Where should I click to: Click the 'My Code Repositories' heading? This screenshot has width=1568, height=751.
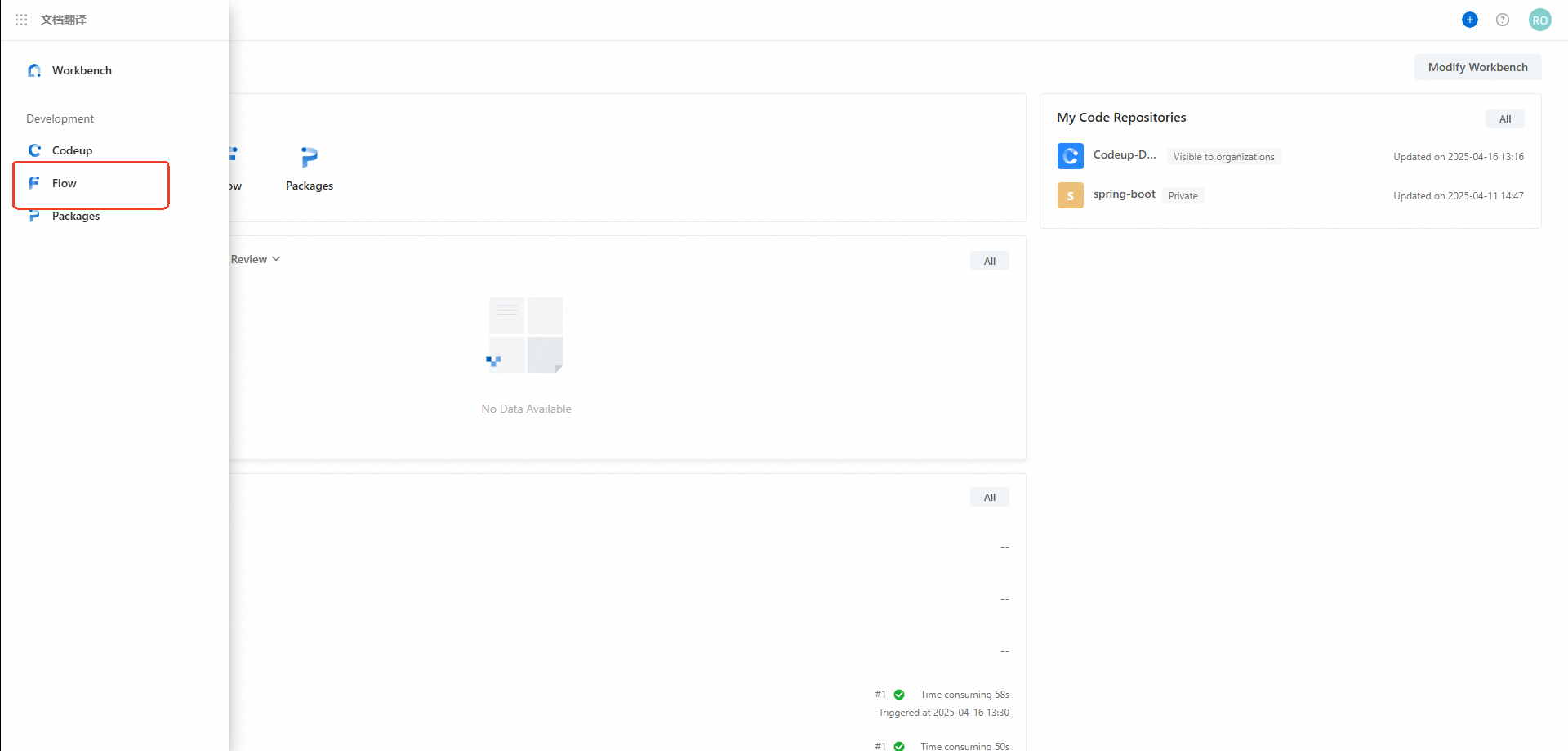pyautogui.click(x=1121, y=118)
